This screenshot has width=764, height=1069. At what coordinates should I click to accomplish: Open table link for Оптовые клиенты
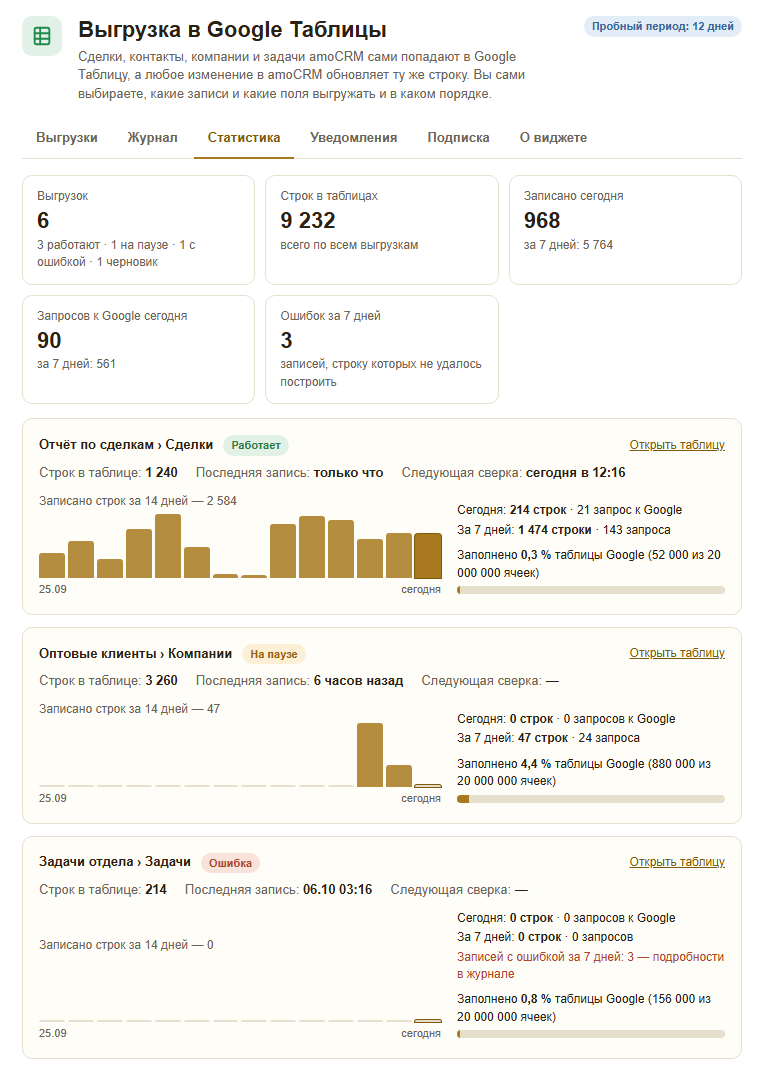point(677,653)
